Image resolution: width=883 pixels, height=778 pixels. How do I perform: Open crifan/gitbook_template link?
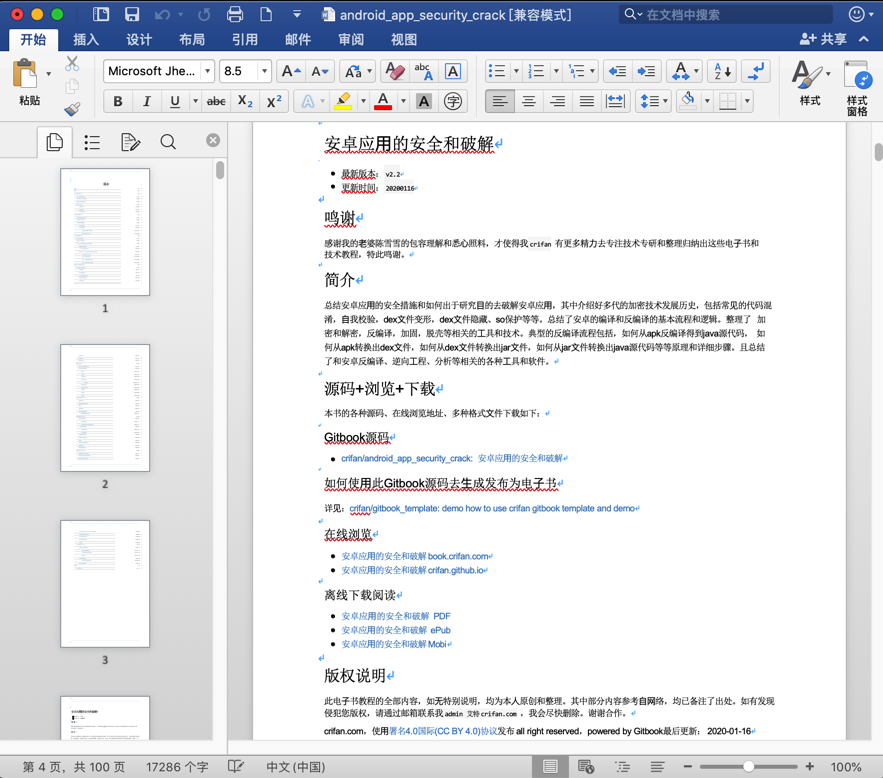pos(492,508)
